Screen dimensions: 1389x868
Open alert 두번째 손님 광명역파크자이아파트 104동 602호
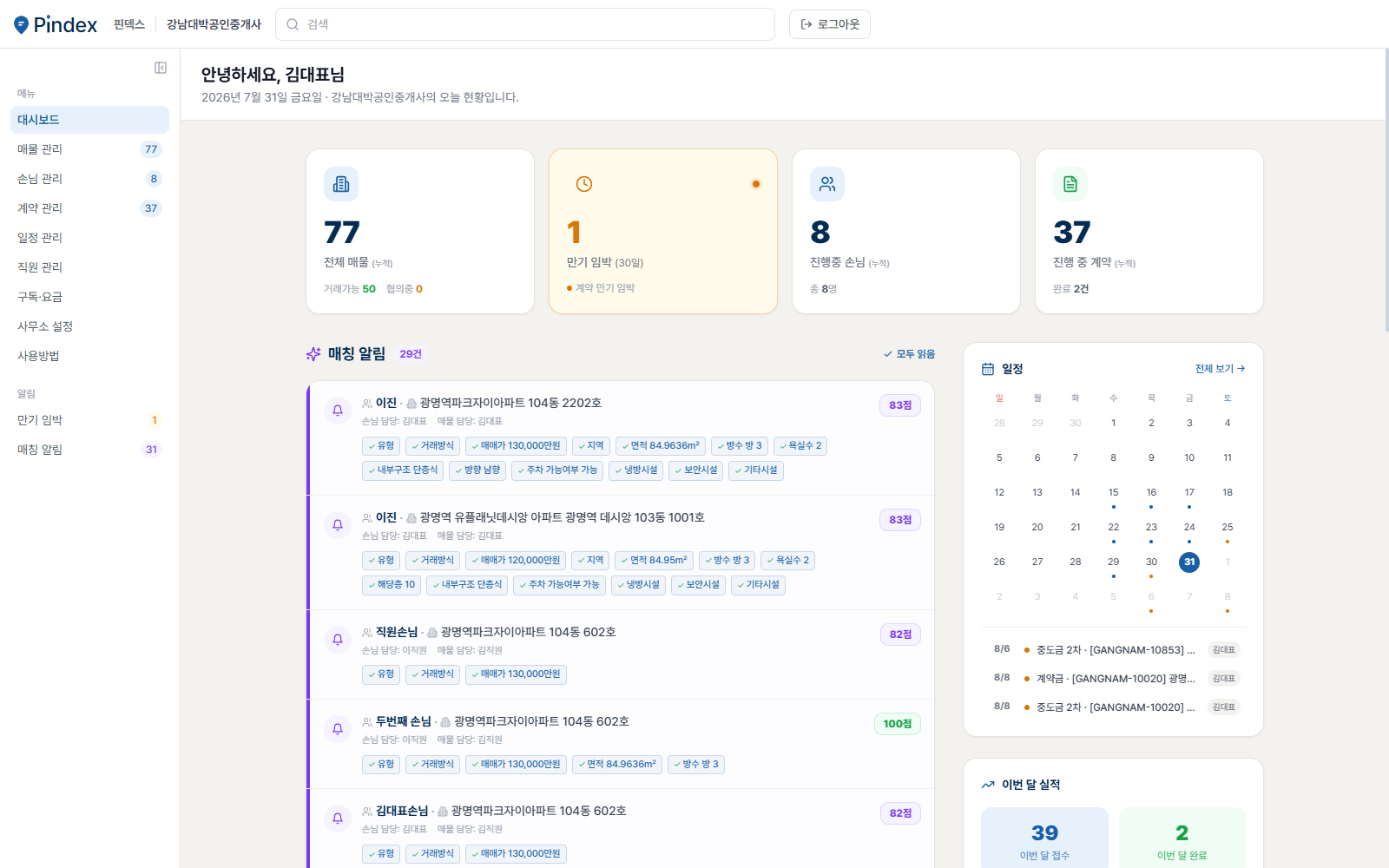click(x=622, y=744)
